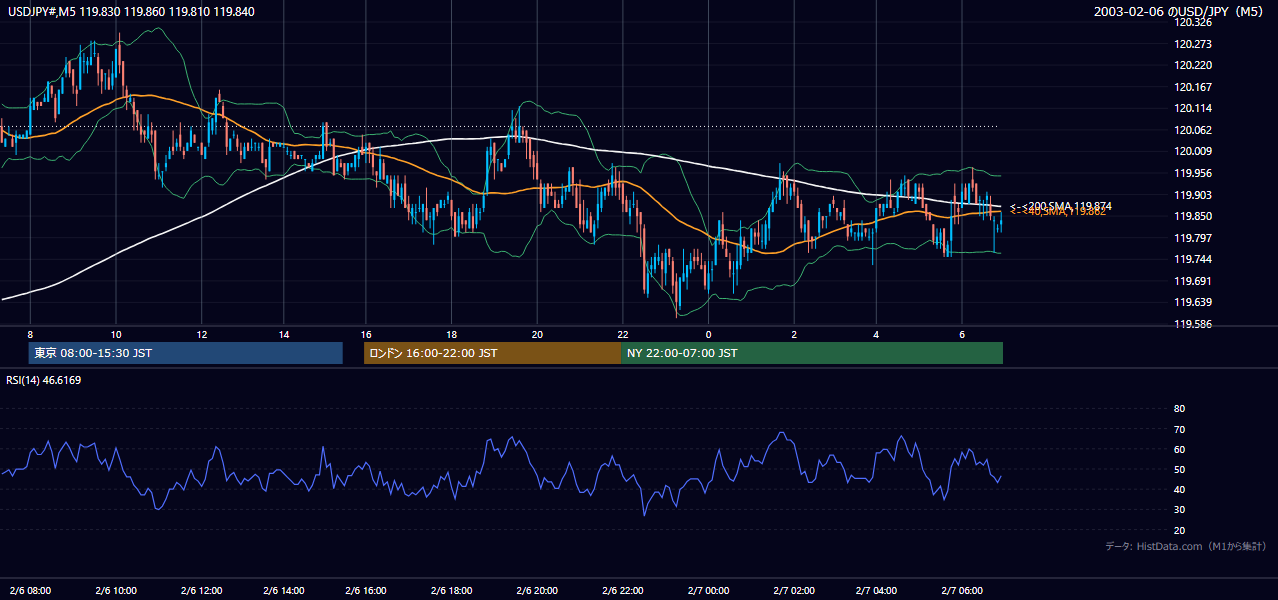Click the 120.114 price axis label
The image size is (1278, 600).
point(1194,108)
